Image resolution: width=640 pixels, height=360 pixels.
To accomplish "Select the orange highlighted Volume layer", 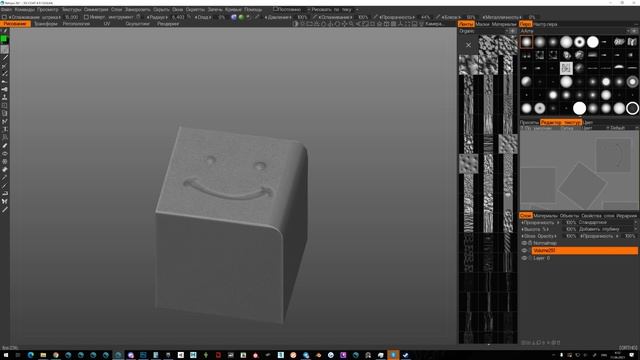I will [x=584, y=251].
